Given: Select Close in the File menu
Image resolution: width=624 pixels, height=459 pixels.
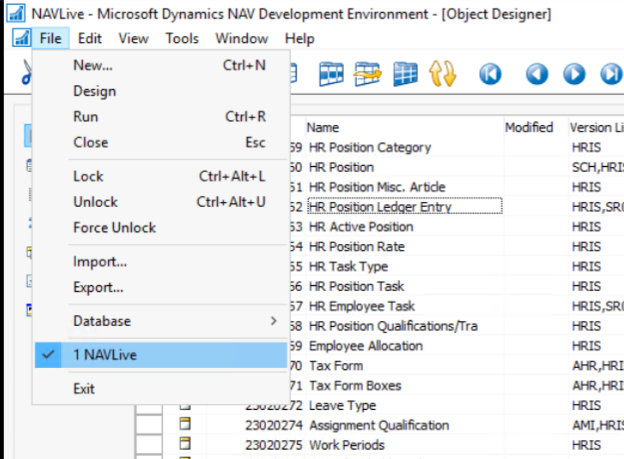Looking at the screenshot, I should [x=161, y=142].
